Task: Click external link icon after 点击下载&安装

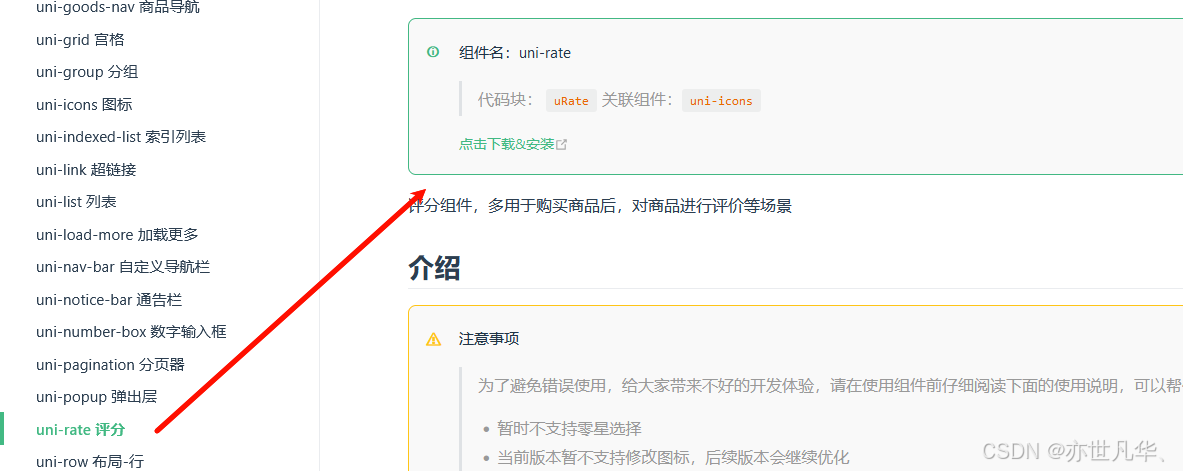Action: point(561,145)
